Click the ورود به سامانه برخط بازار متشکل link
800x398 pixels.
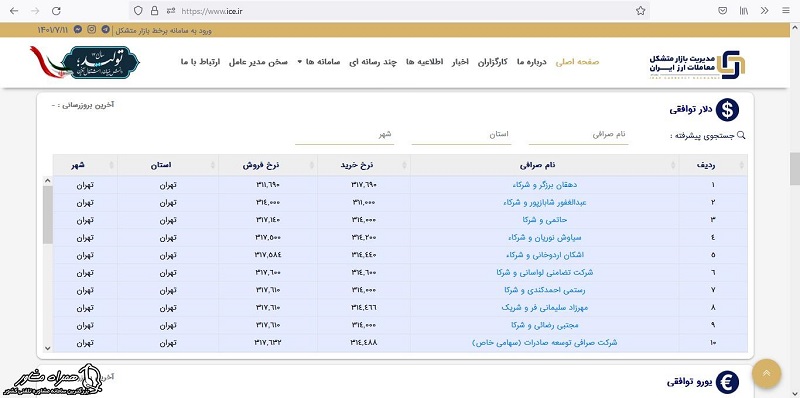[164, 30]
